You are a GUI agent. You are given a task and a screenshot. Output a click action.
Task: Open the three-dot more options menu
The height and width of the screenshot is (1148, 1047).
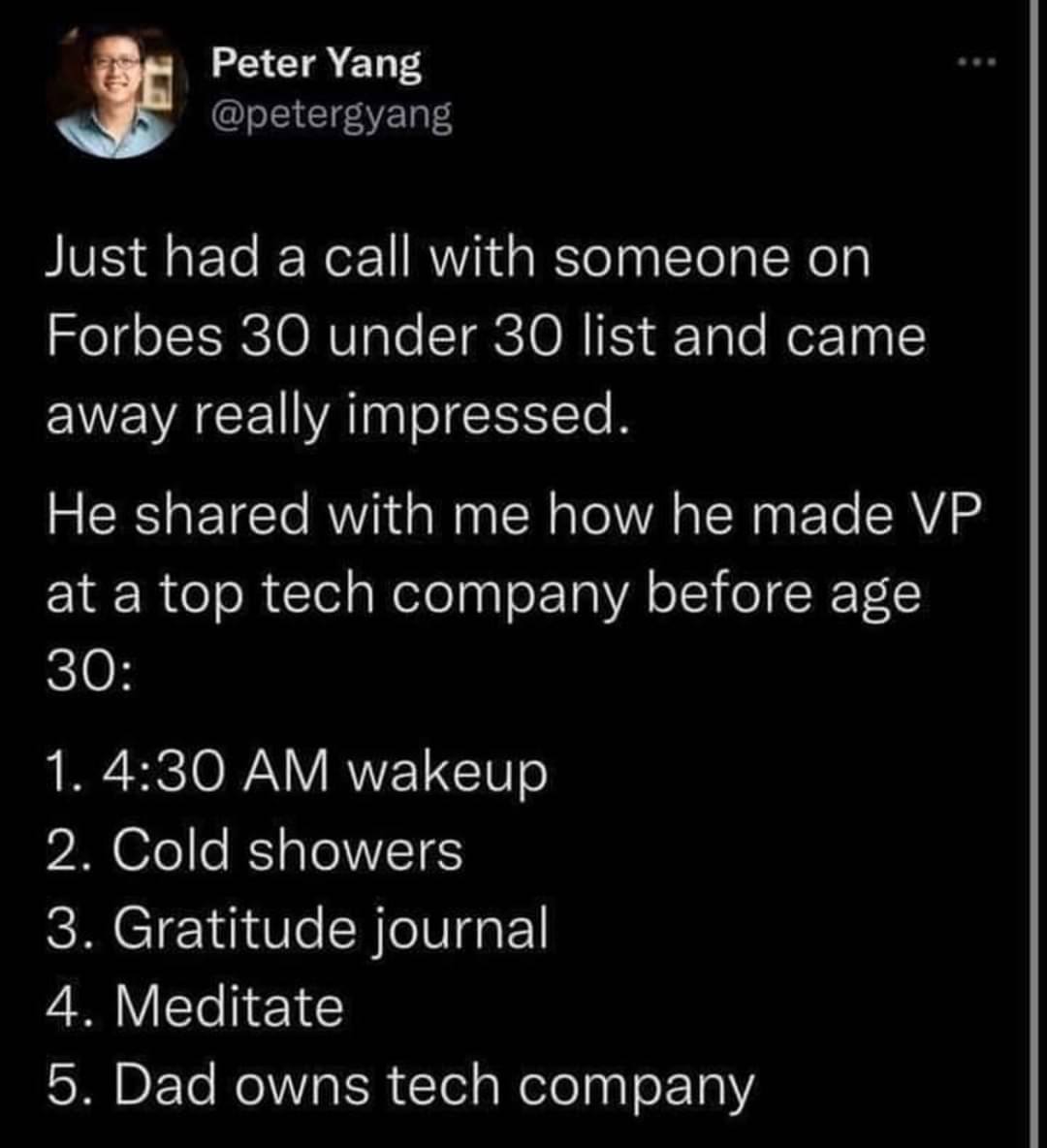[x=978, y=64]
